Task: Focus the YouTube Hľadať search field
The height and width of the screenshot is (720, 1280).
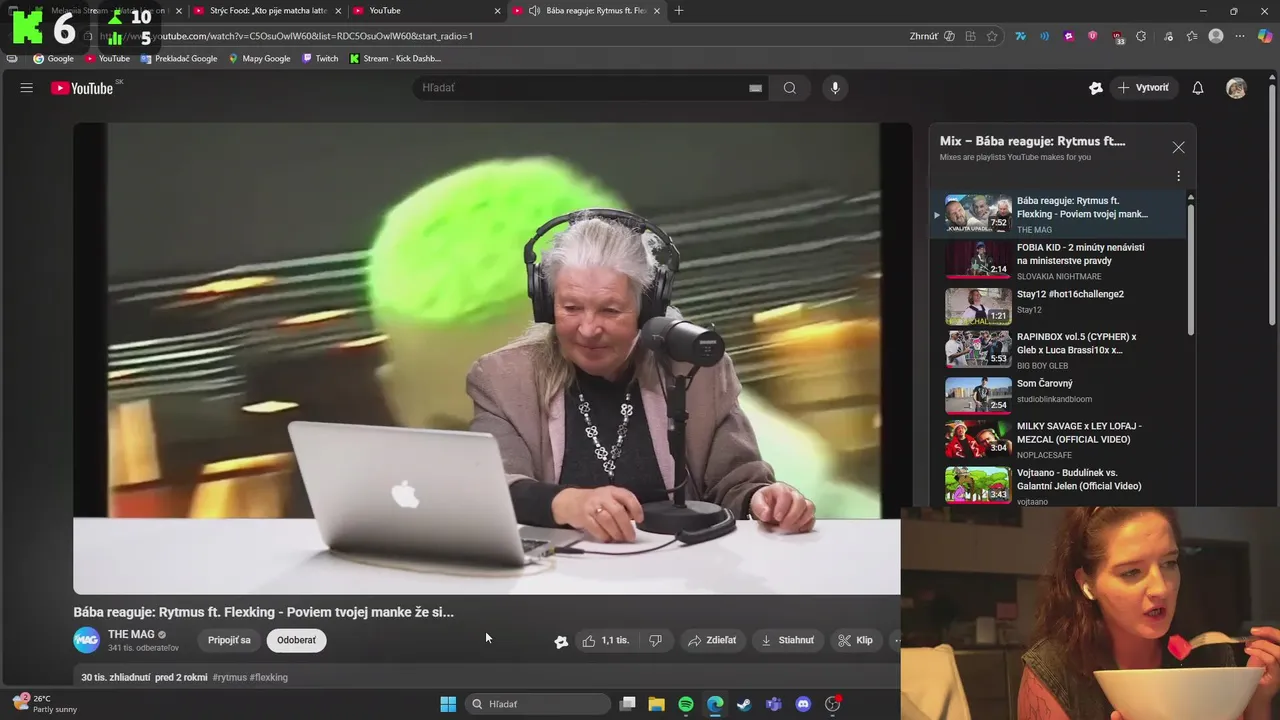Action: (585, 88)
